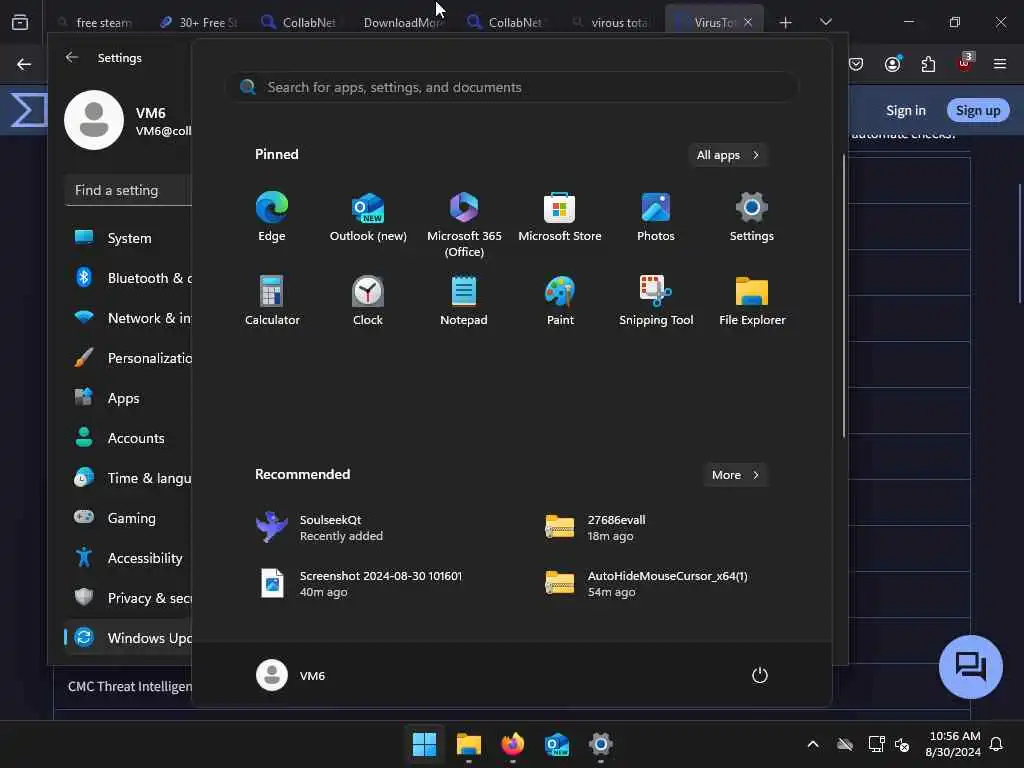The height and width of the screenshot is (768, 1024).
Task: Open Notepad from pinned apps
Action: (x=464, y=300)
